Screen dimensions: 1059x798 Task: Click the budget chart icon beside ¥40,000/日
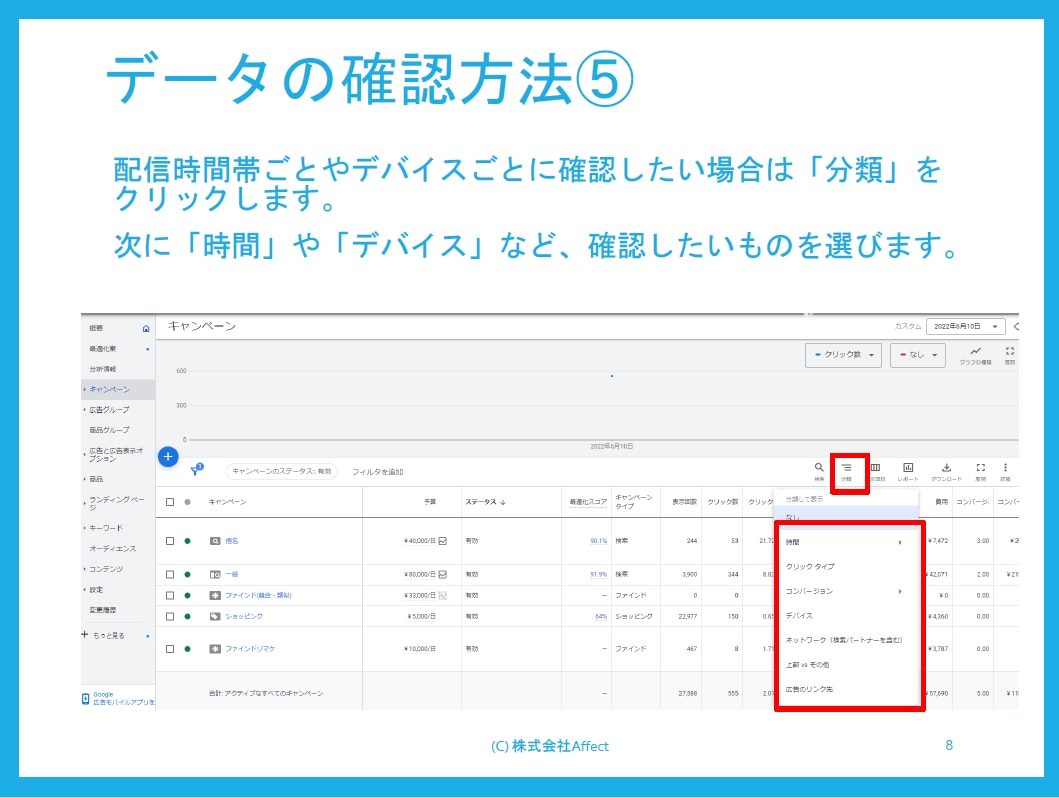click(442, 541)
